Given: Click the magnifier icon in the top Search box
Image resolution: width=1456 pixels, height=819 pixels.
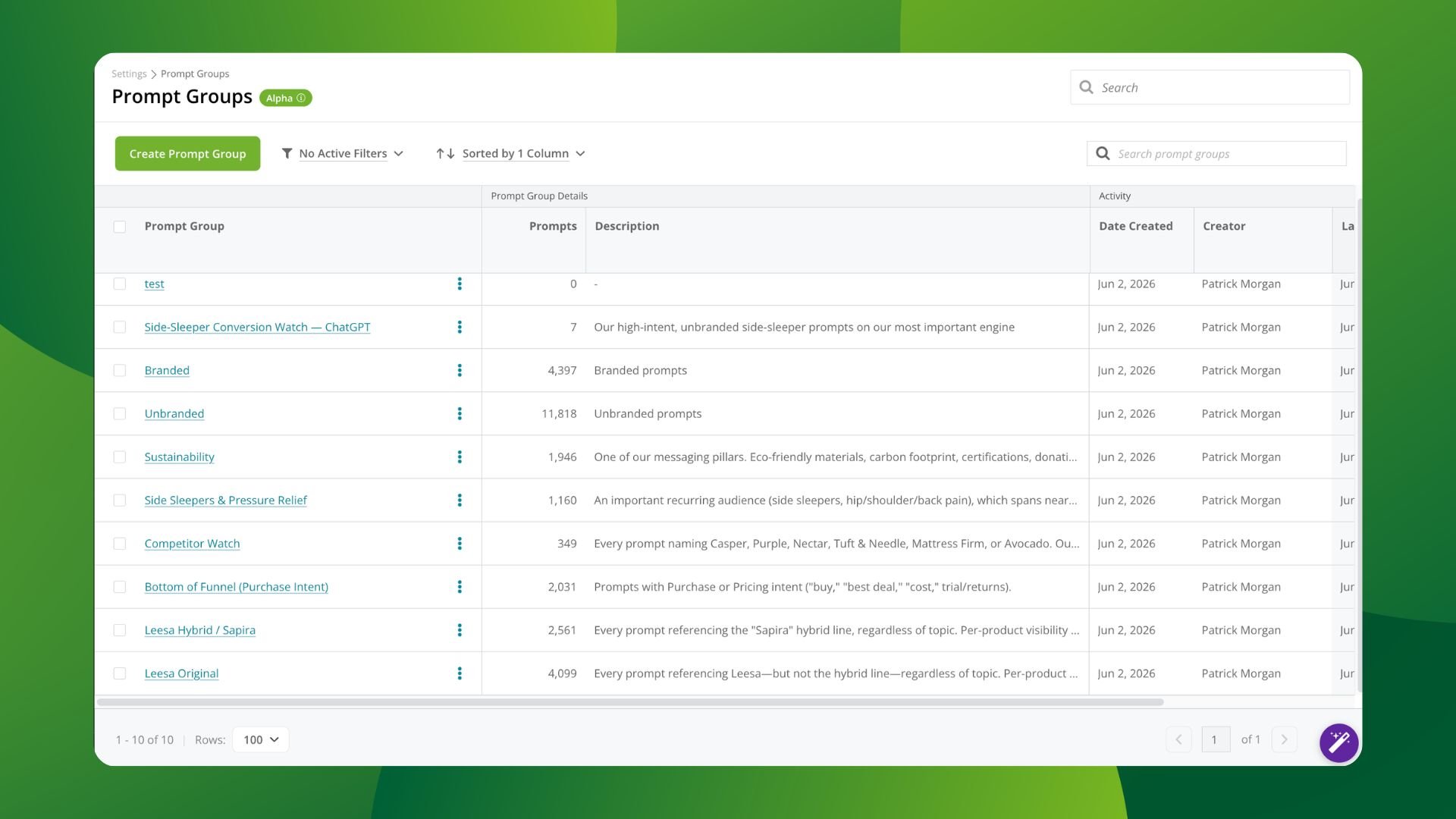Looking at the screenshot, I should click(1086, 87).
